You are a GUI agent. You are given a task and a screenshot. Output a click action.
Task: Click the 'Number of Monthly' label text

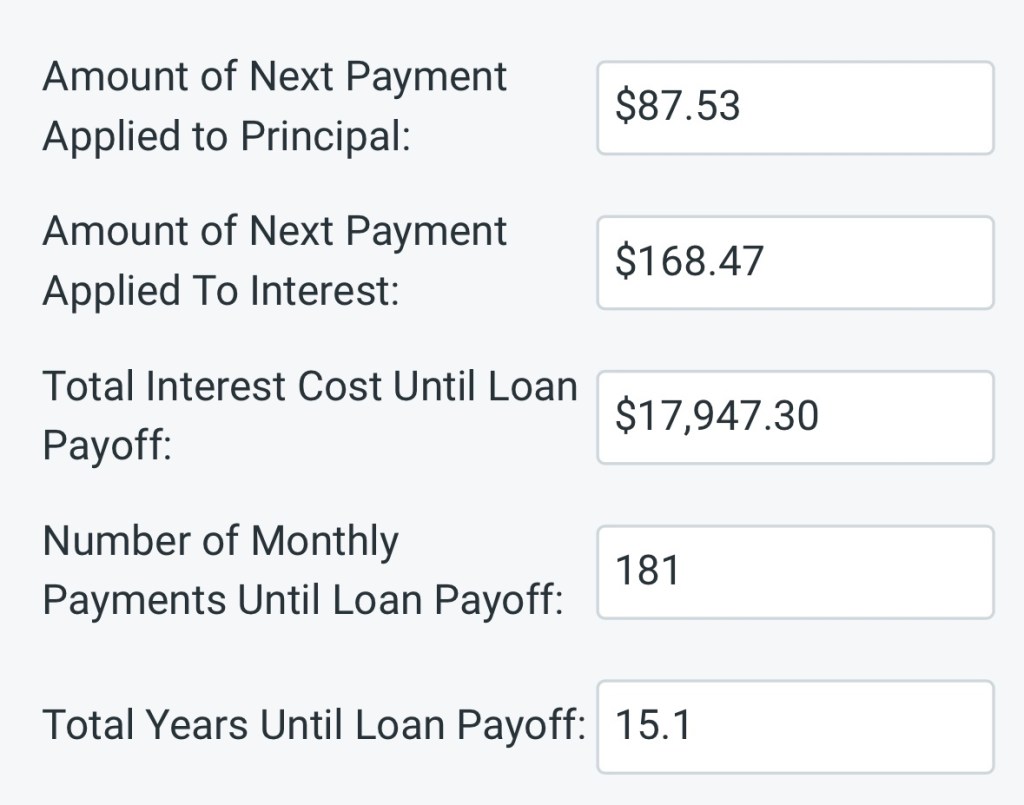point(220,541)
